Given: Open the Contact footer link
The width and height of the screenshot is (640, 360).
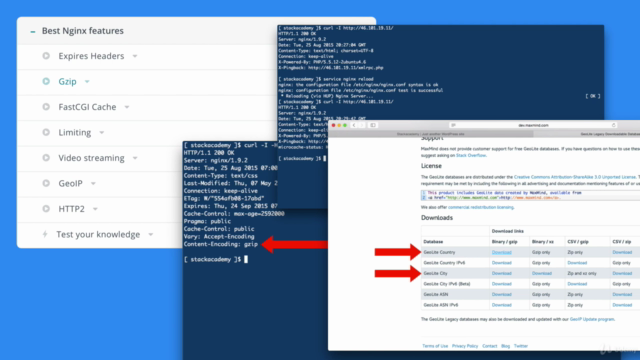Looking at the screenshot, I should (x=489, y=346).
